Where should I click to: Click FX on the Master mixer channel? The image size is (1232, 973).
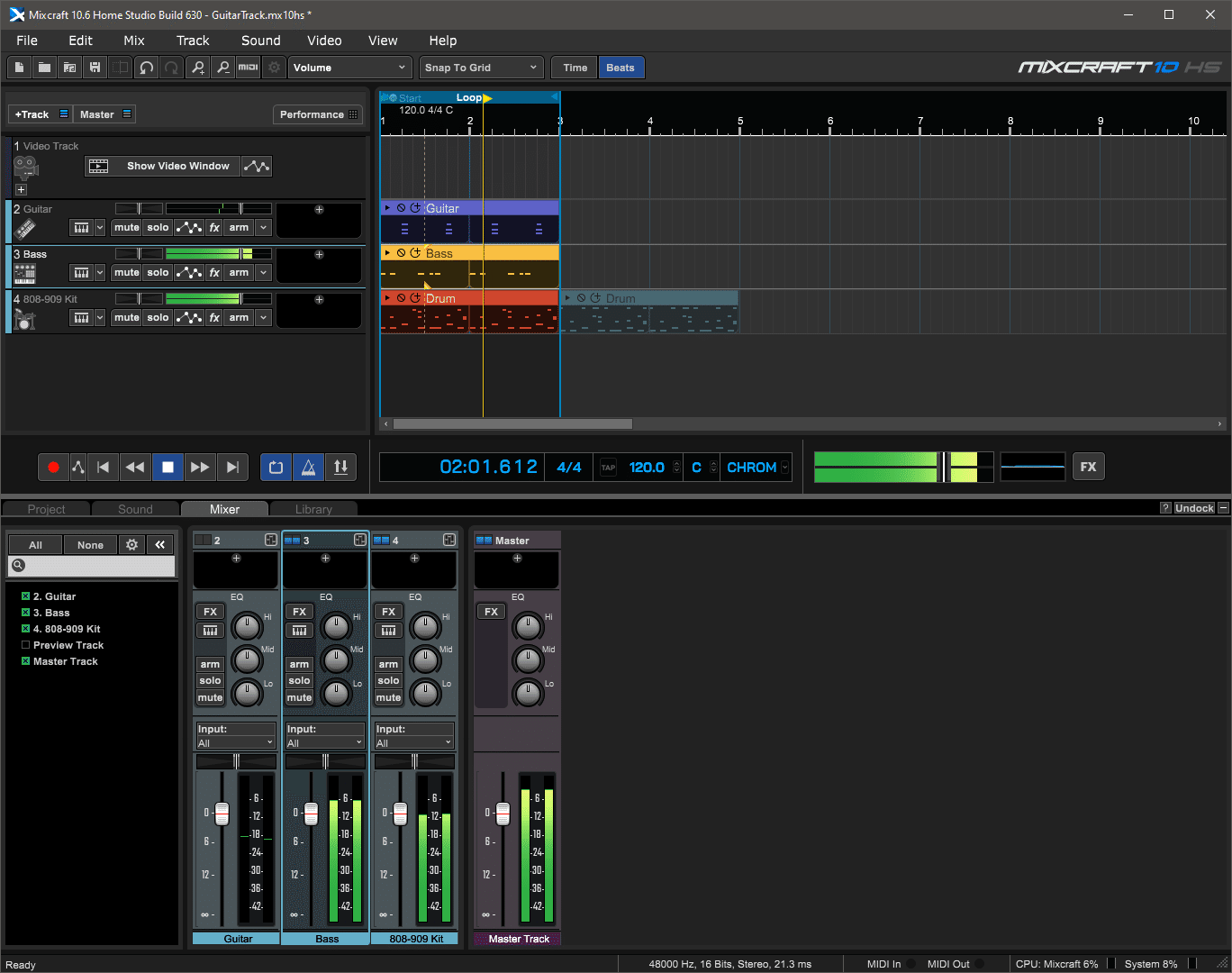[491, 612]
